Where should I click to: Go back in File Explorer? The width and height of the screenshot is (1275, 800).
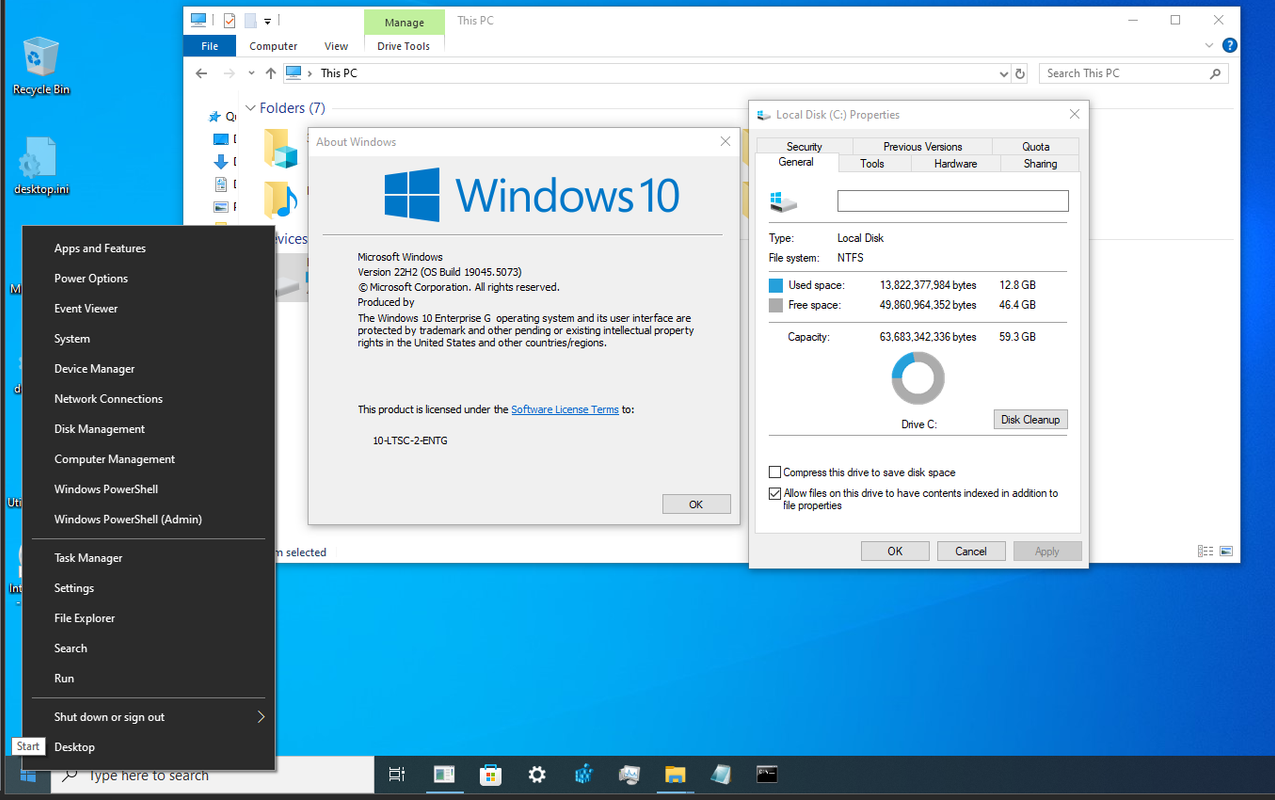tap(202, 73)
